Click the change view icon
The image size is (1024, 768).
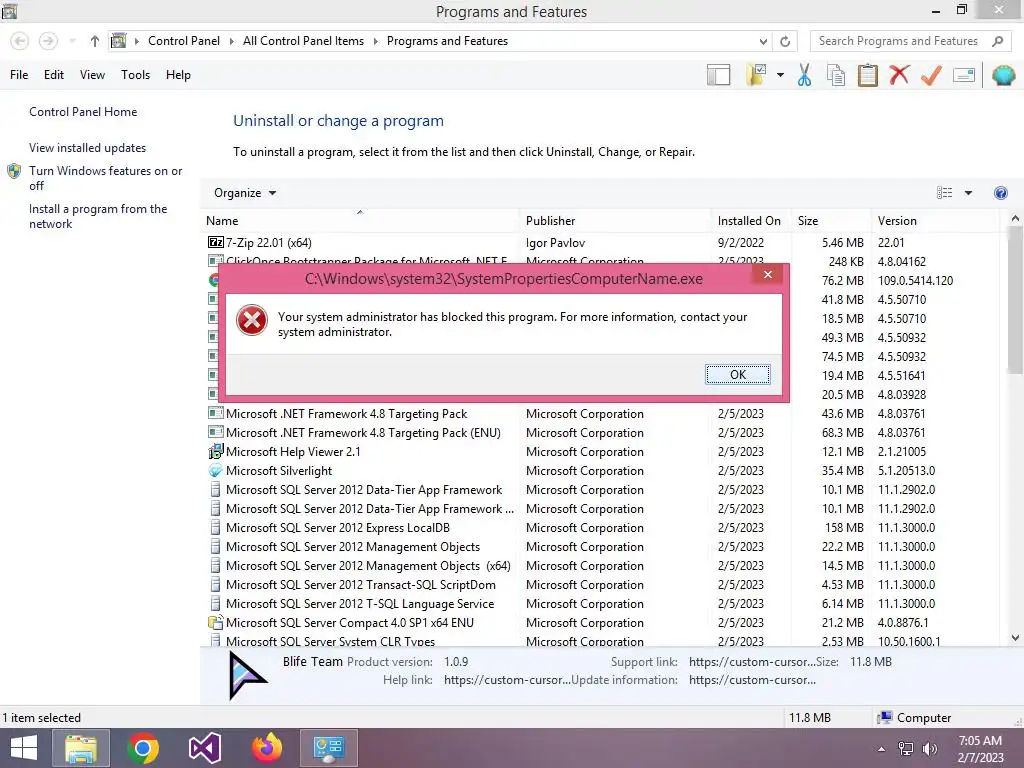point(944,193)
